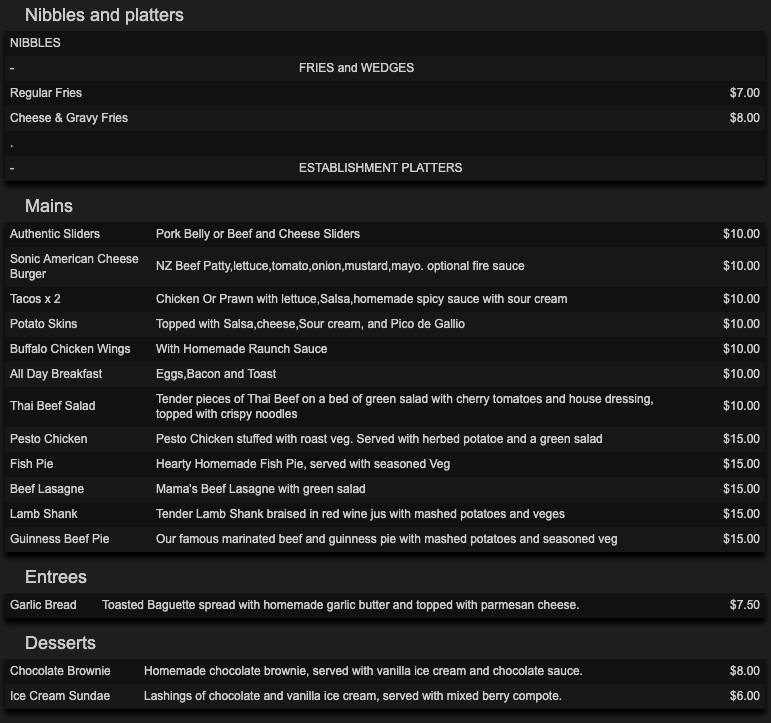The width and height of the screenshot is (771, 723).
Task: Click the Nibbles and platters section heading
Action: pyautogui.click(x=104, y=15)
